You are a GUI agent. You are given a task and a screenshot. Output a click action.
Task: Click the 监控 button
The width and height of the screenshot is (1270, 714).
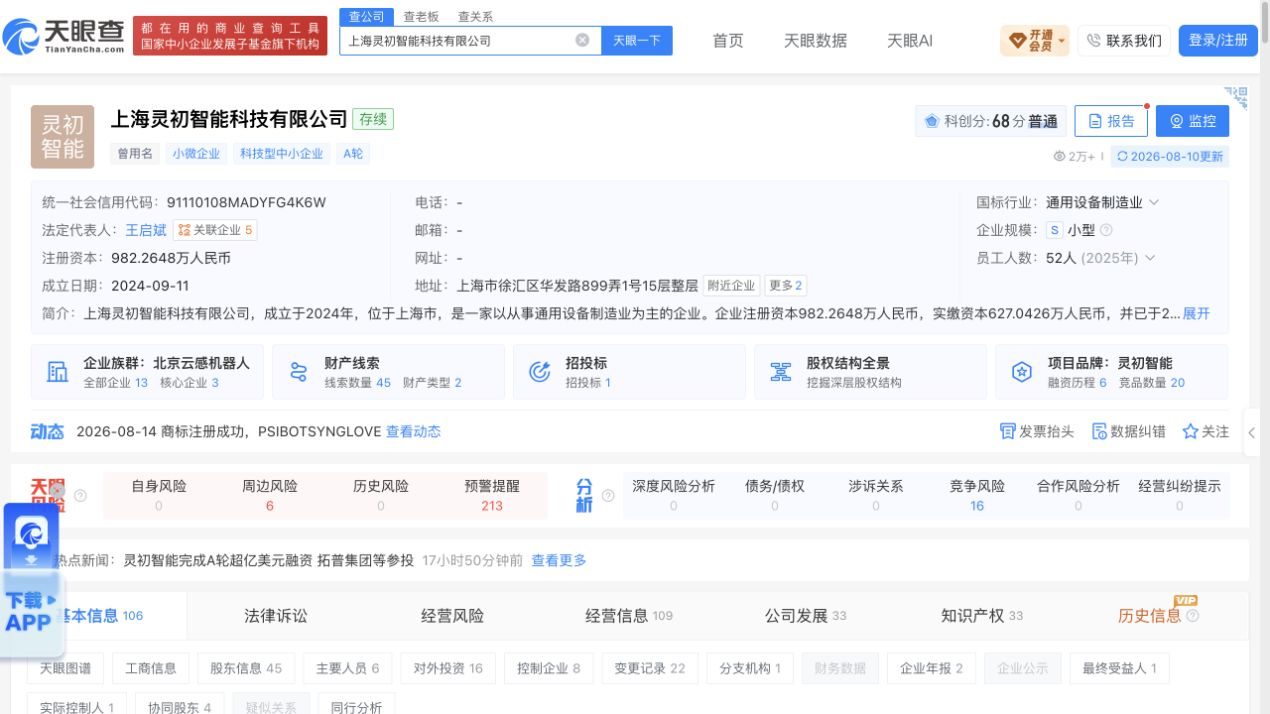(1192, 121)
